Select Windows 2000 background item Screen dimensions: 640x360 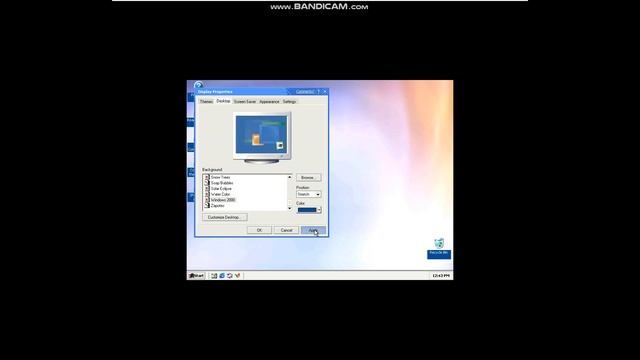[223, 200]
